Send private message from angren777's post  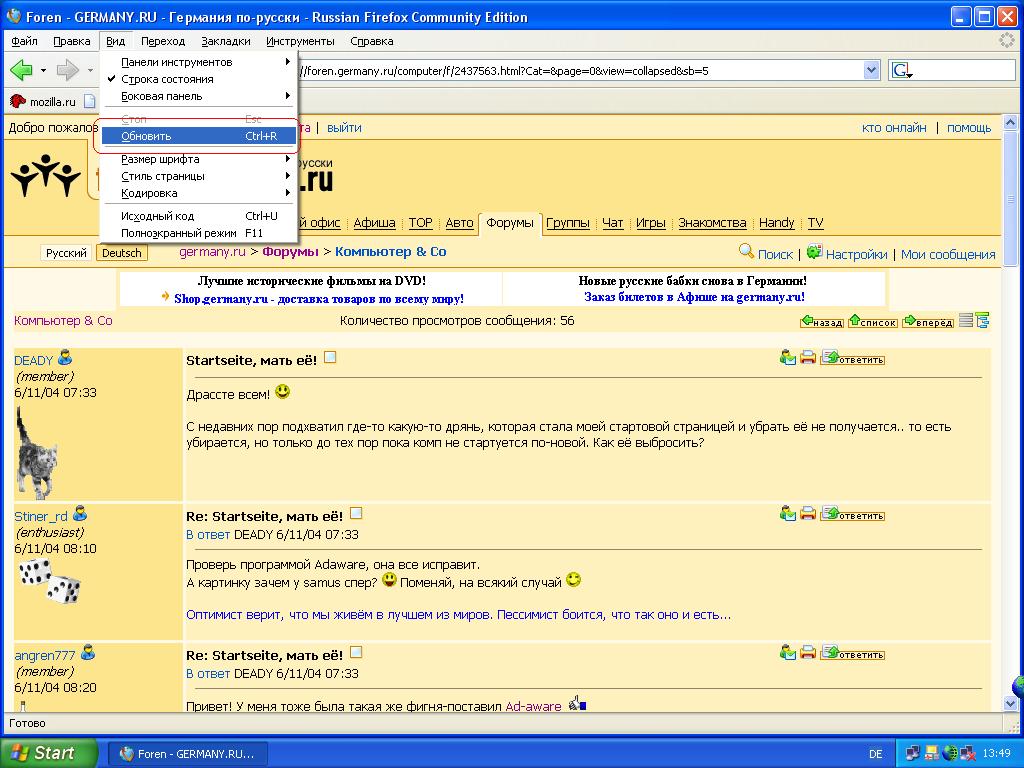click(788, 652)
